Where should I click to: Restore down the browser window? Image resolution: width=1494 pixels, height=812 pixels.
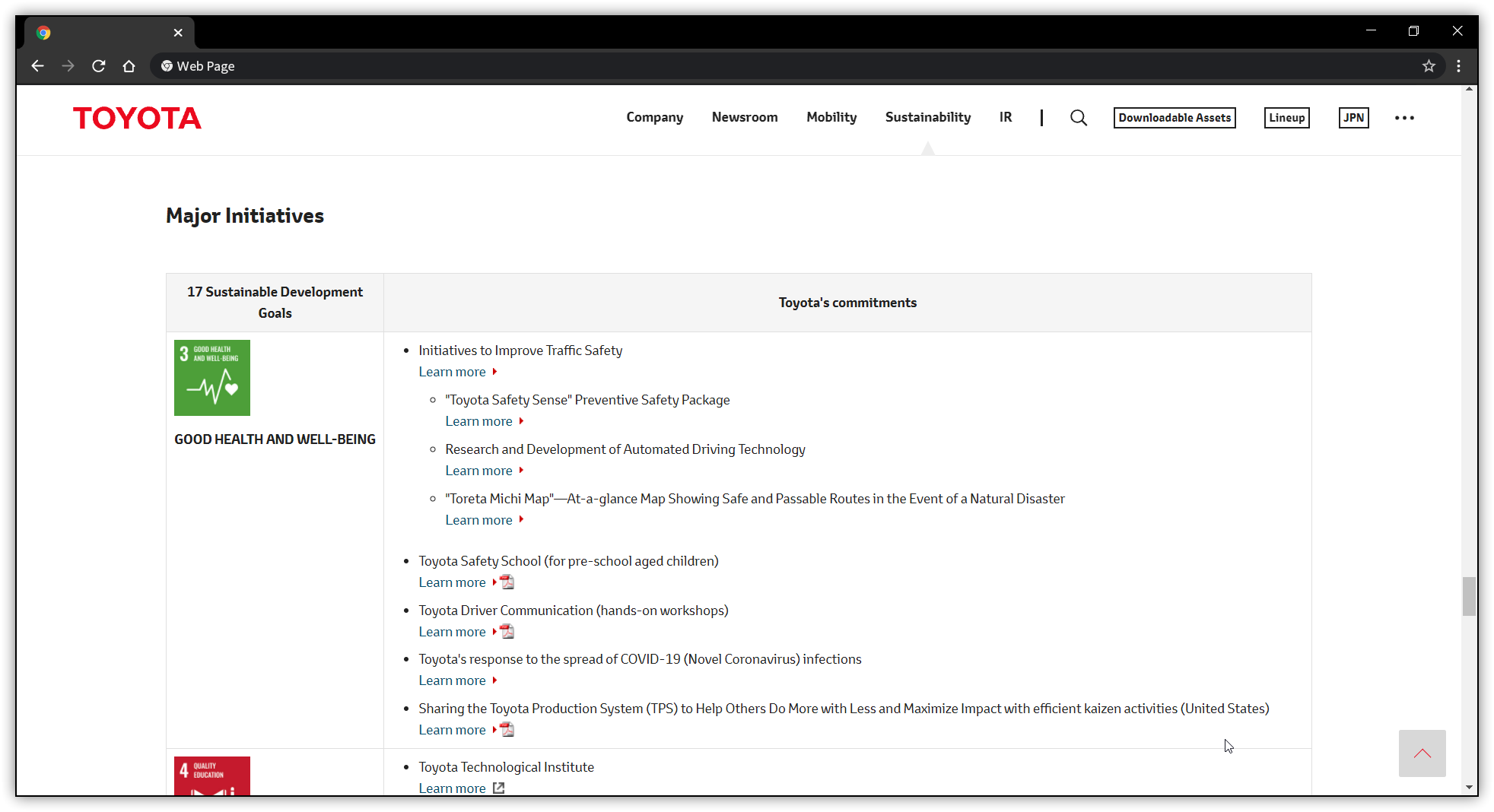coord(1413,30)
